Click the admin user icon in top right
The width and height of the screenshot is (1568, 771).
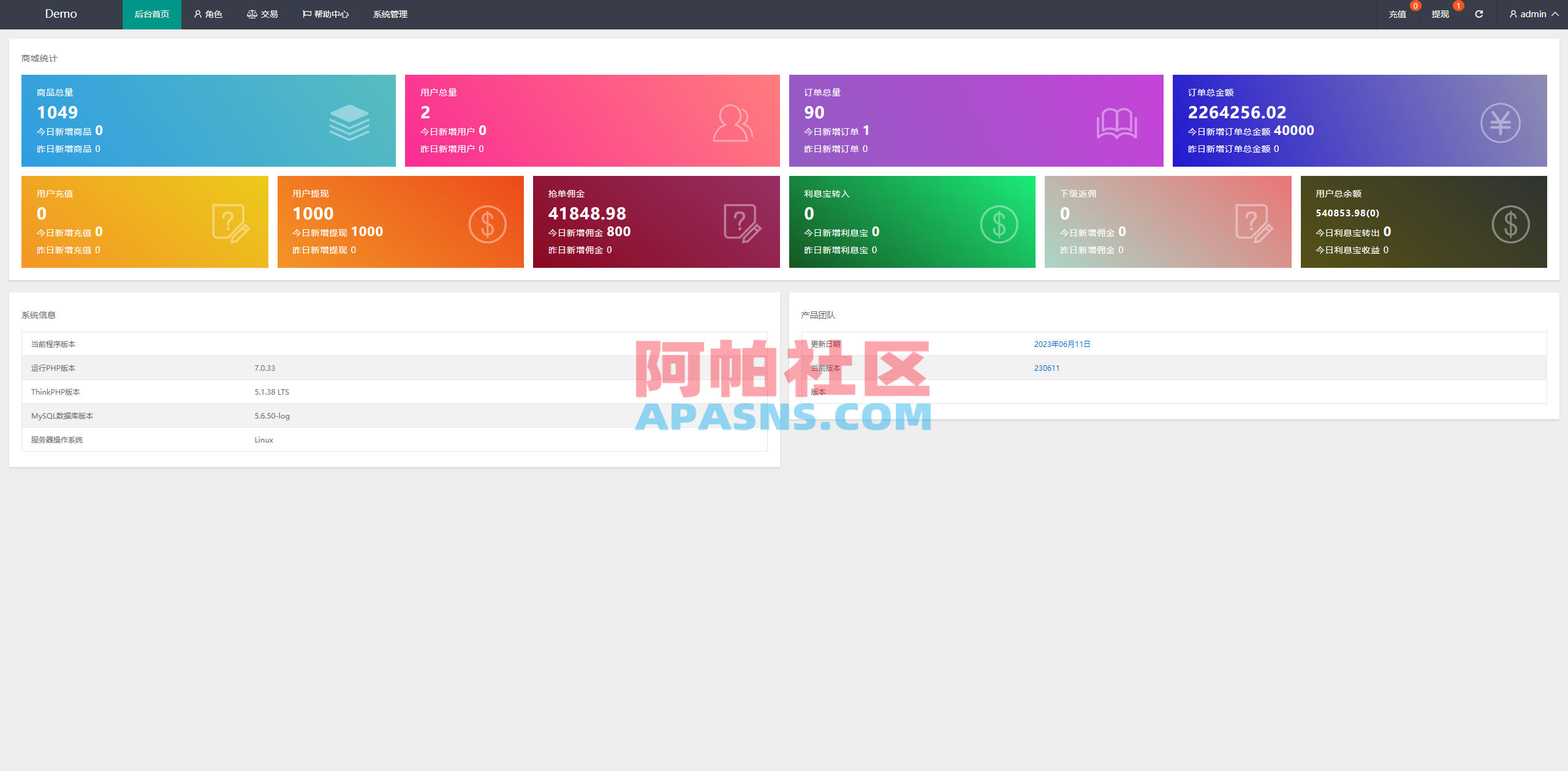(1513, 13)
